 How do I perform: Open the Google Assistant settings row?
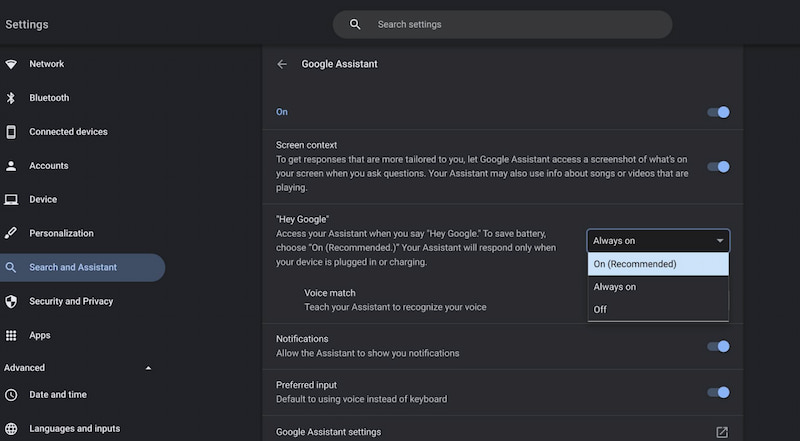point(503,432)
